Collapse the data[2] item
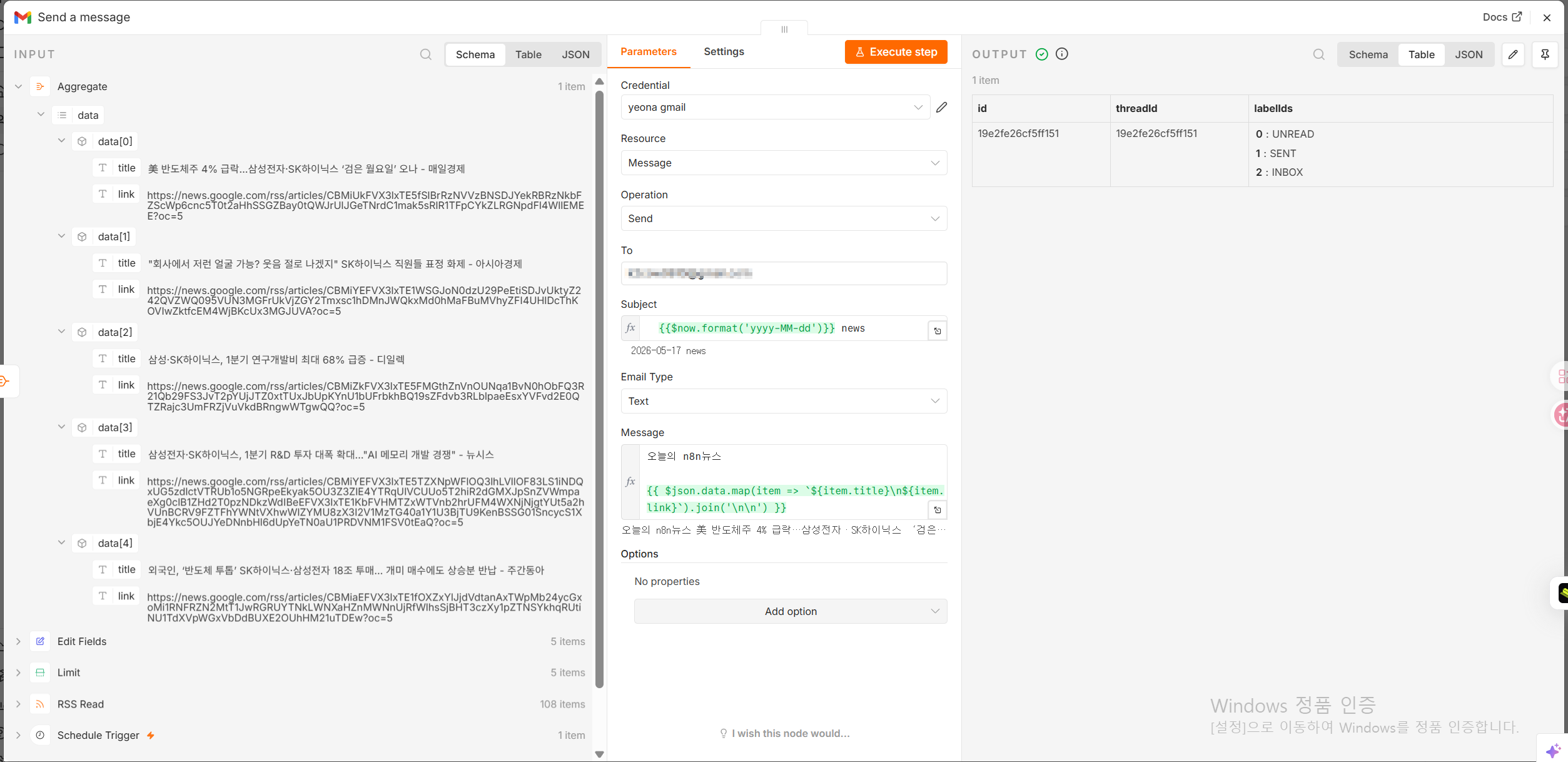Image resolution: width=1568 pixels, height=762 pixels. (x=61, y=332)
